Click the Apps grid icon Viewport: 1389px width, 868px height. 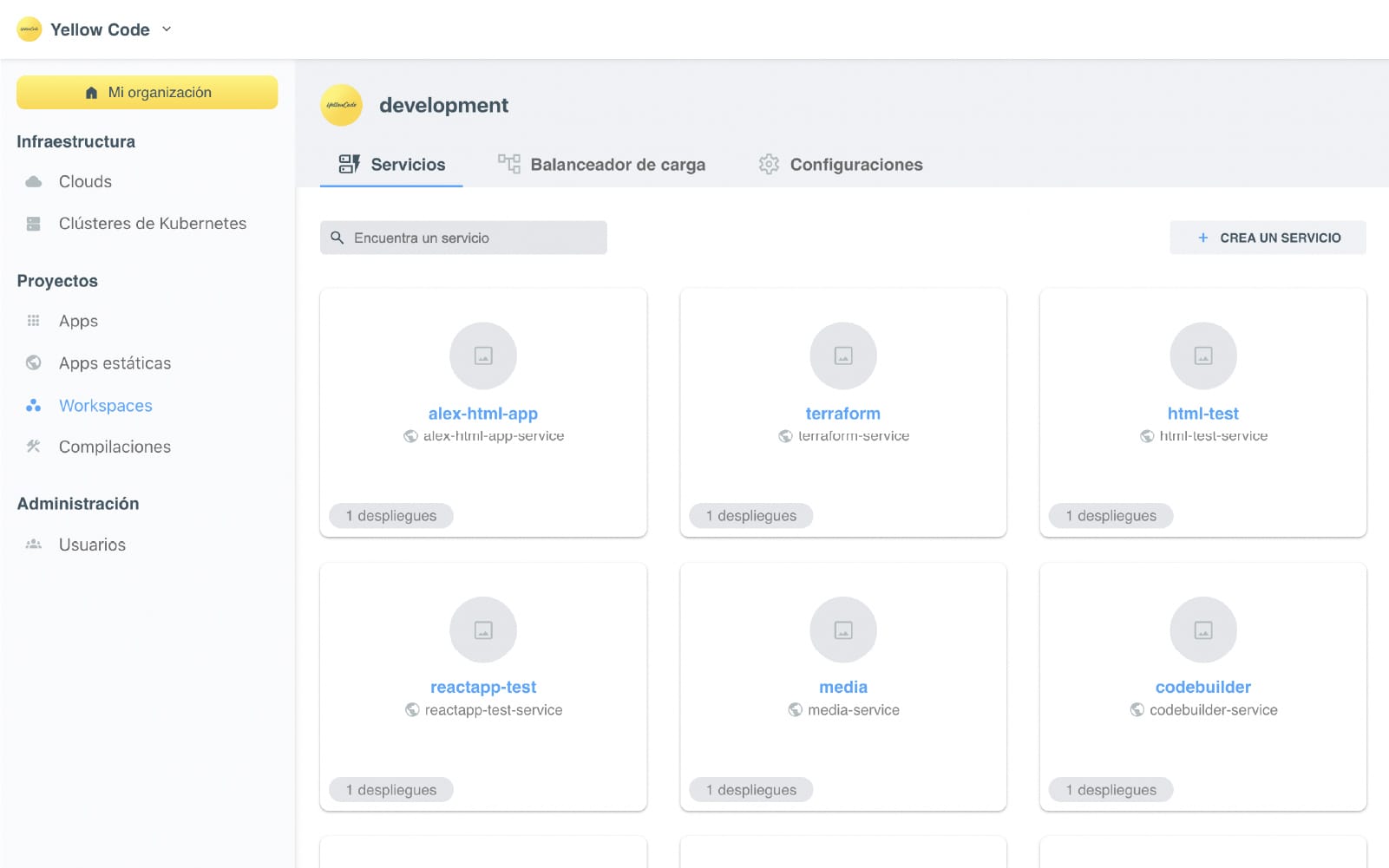34,321
